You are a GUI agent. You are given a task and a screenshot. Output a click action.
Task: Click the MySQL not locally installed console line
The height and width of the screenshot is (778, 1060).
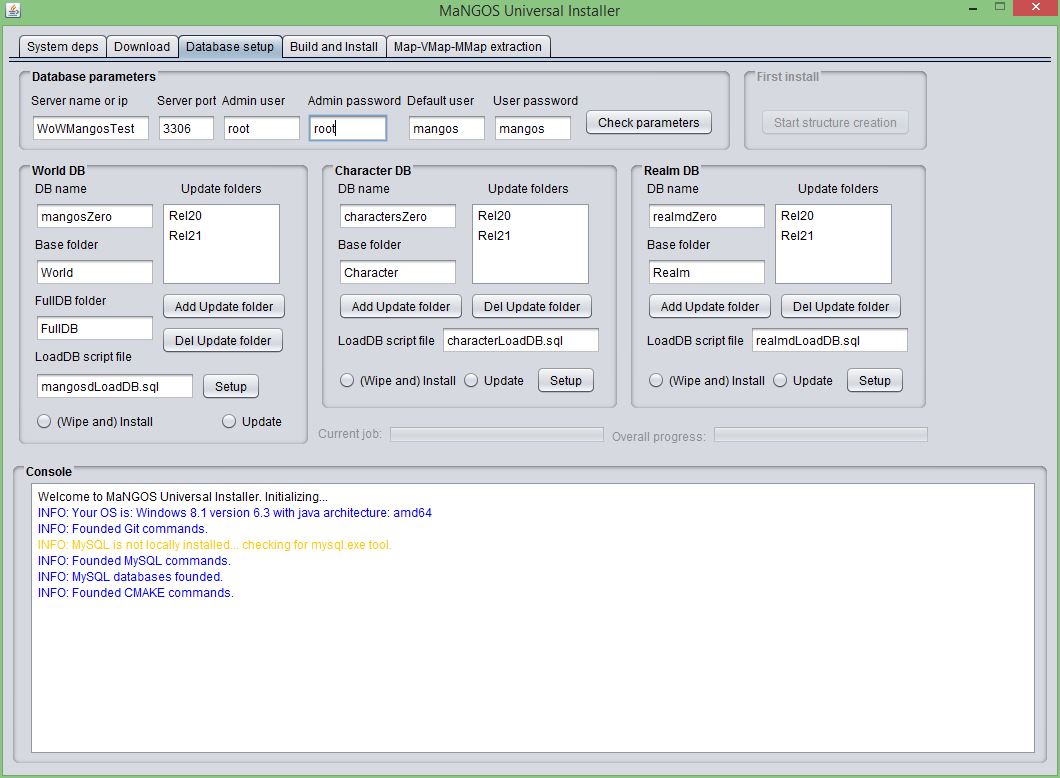[214, 545]
